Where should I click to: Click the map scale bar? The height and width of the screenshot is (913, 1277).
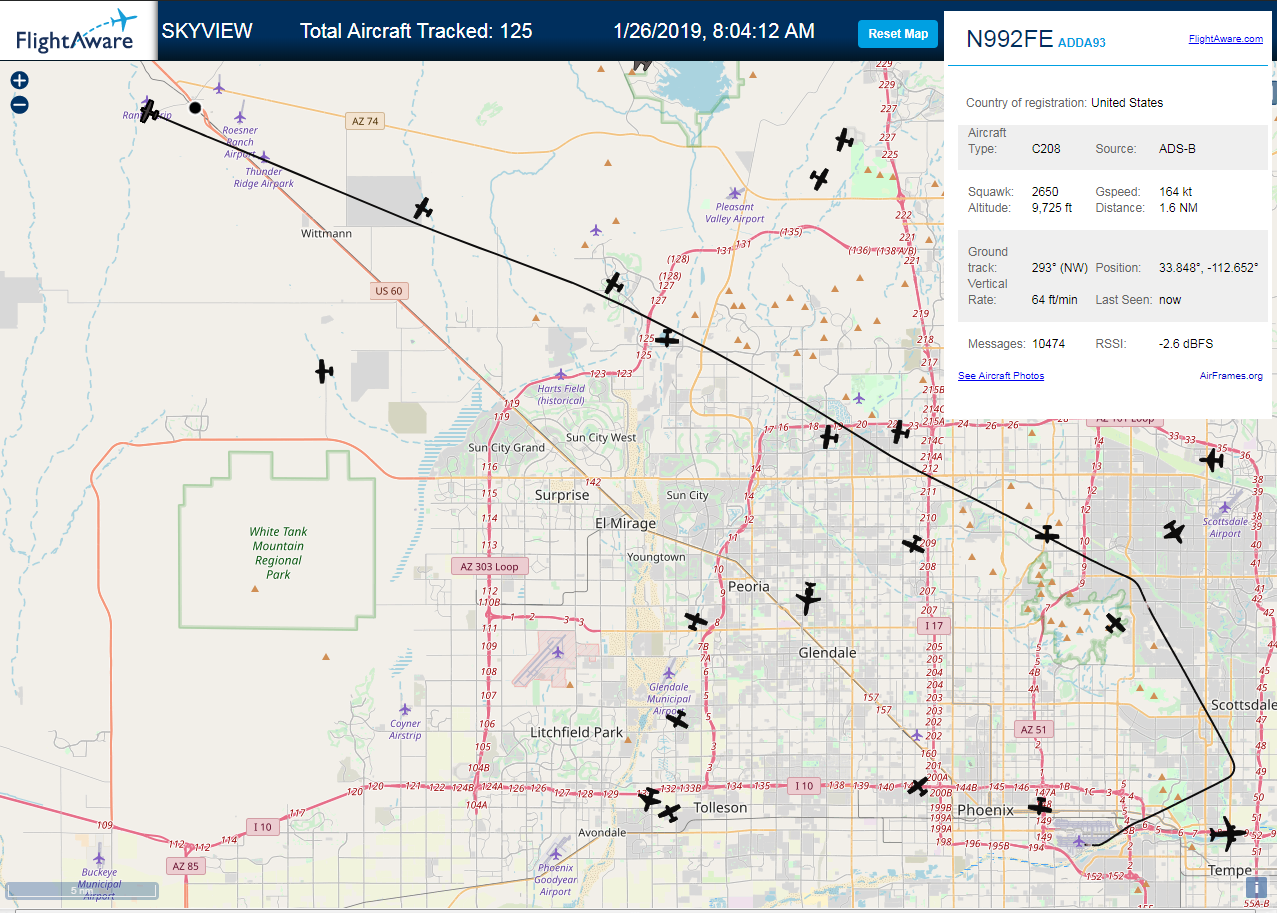(82, 889)
